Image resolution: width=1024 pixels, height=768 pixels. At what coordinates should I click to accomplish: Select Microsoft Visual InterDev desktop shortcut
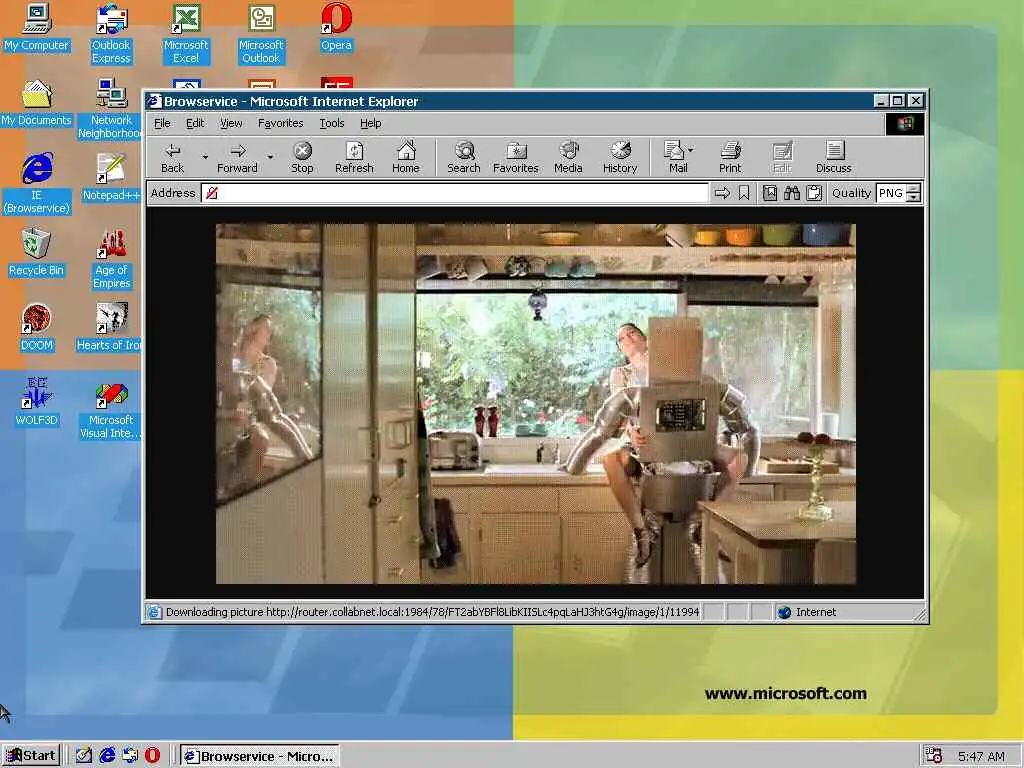tap(110, 411)
